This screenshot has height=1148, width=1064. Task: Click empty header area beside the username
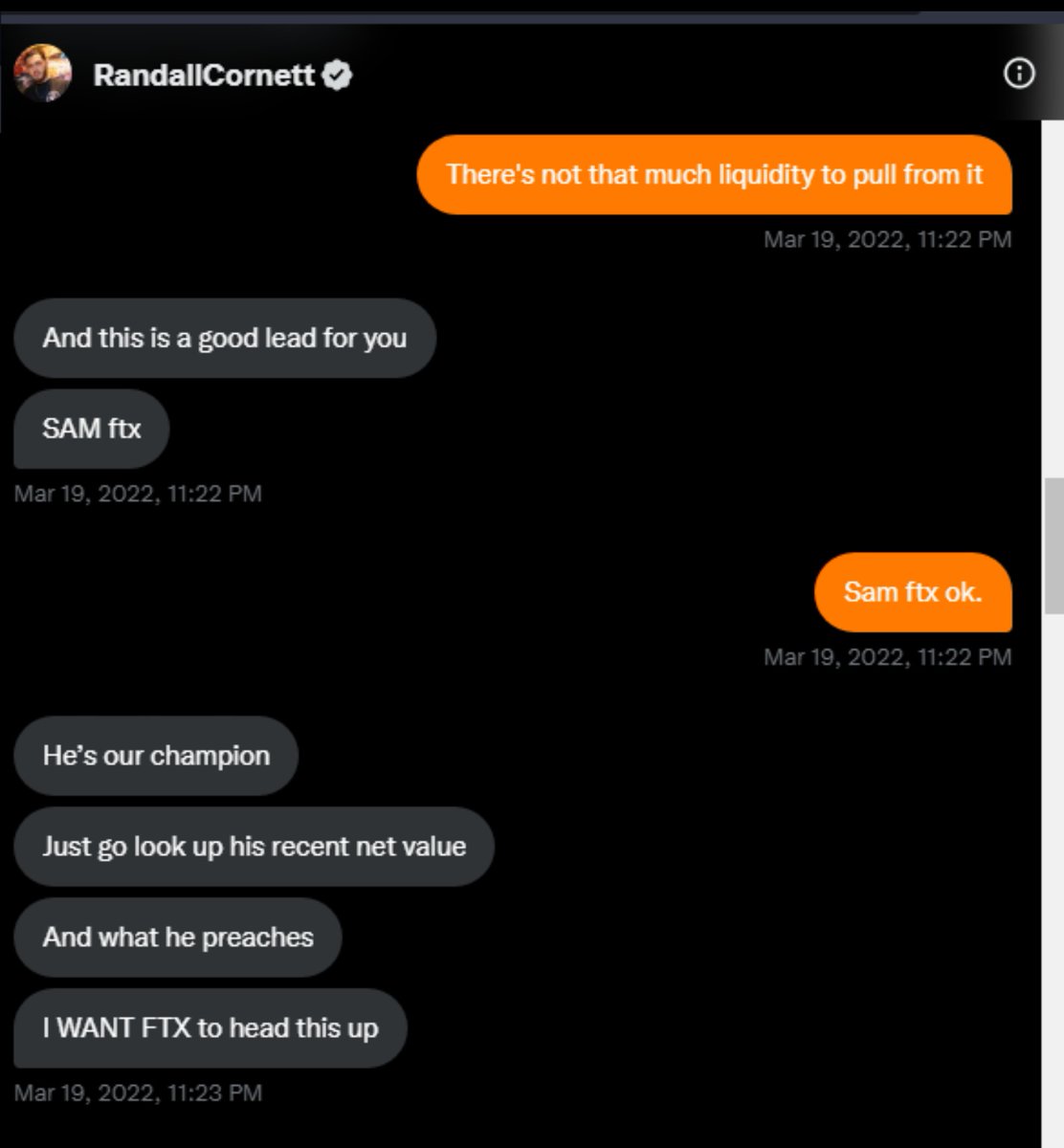coord(670,75)
